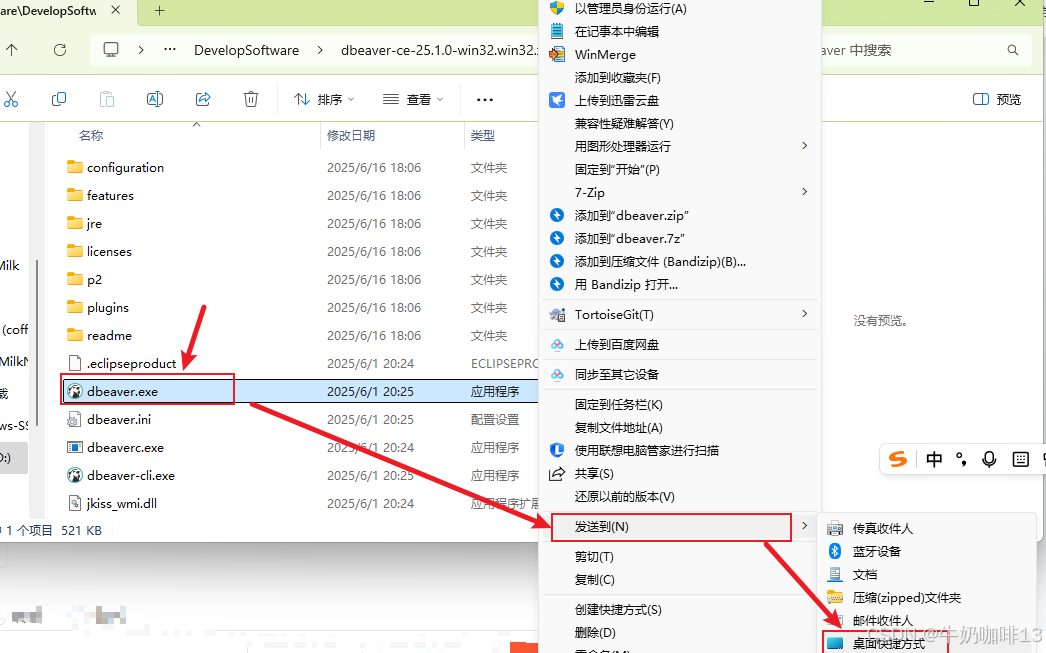1046x653 pixels.
Task: Select 复制文件地址(A) menu entry
Action: (x=679, y=428)
